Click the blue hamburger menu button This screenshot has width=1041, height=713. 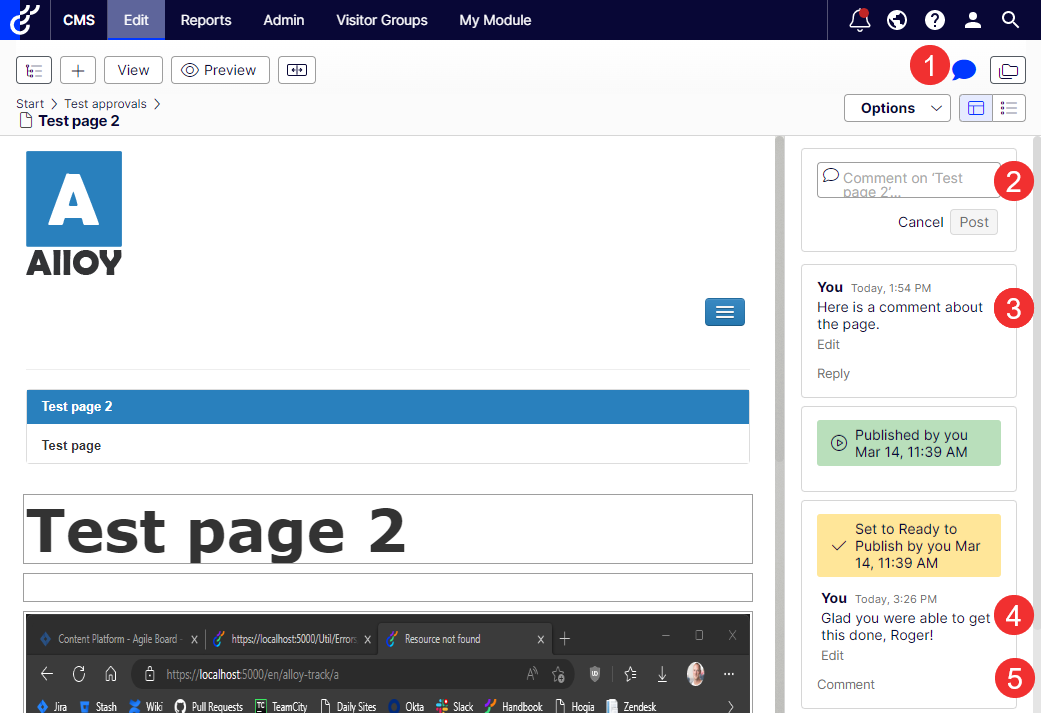tap(724, 312)
